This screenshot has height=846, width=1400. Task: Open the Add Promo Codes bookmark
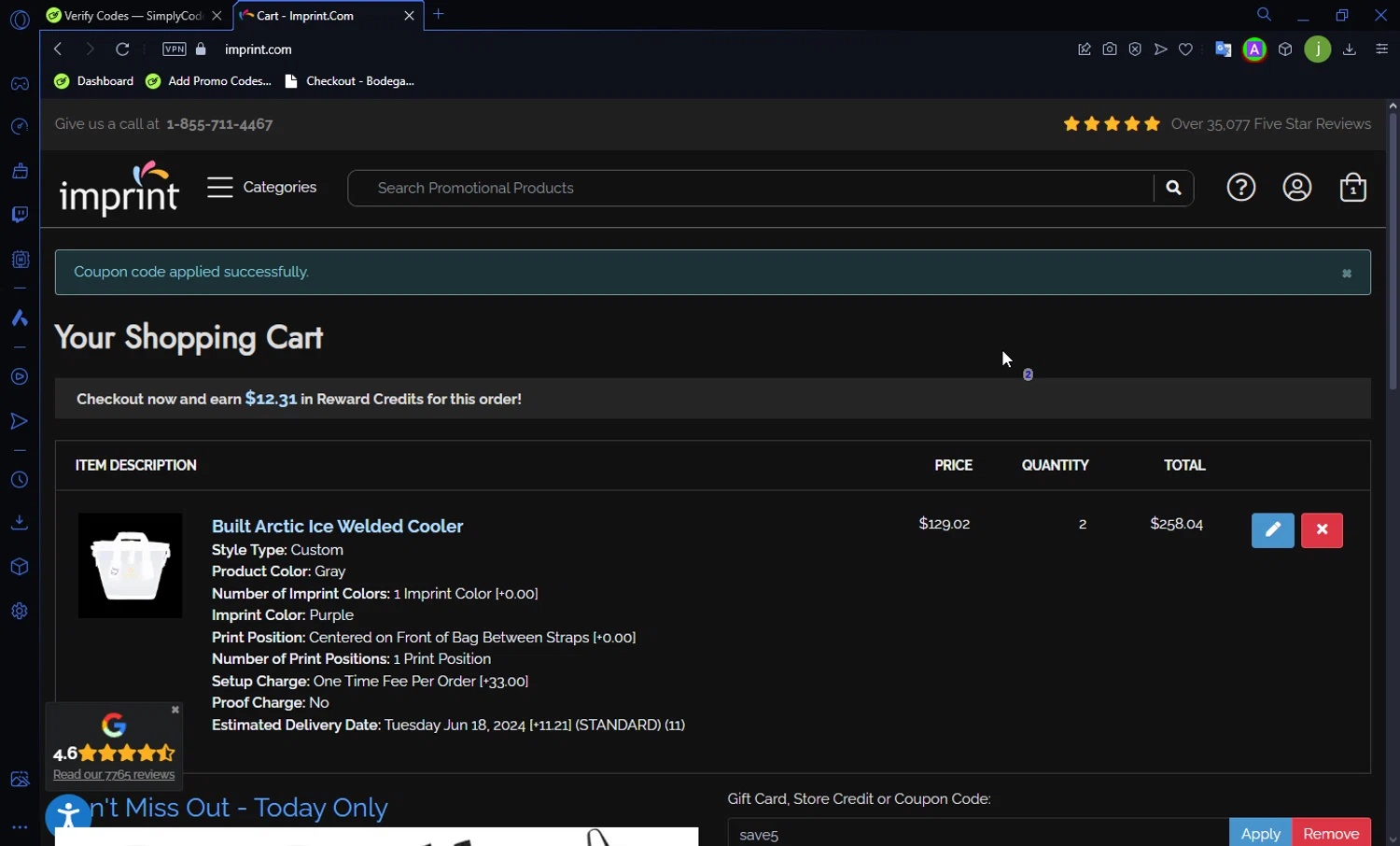pos(209,81)
